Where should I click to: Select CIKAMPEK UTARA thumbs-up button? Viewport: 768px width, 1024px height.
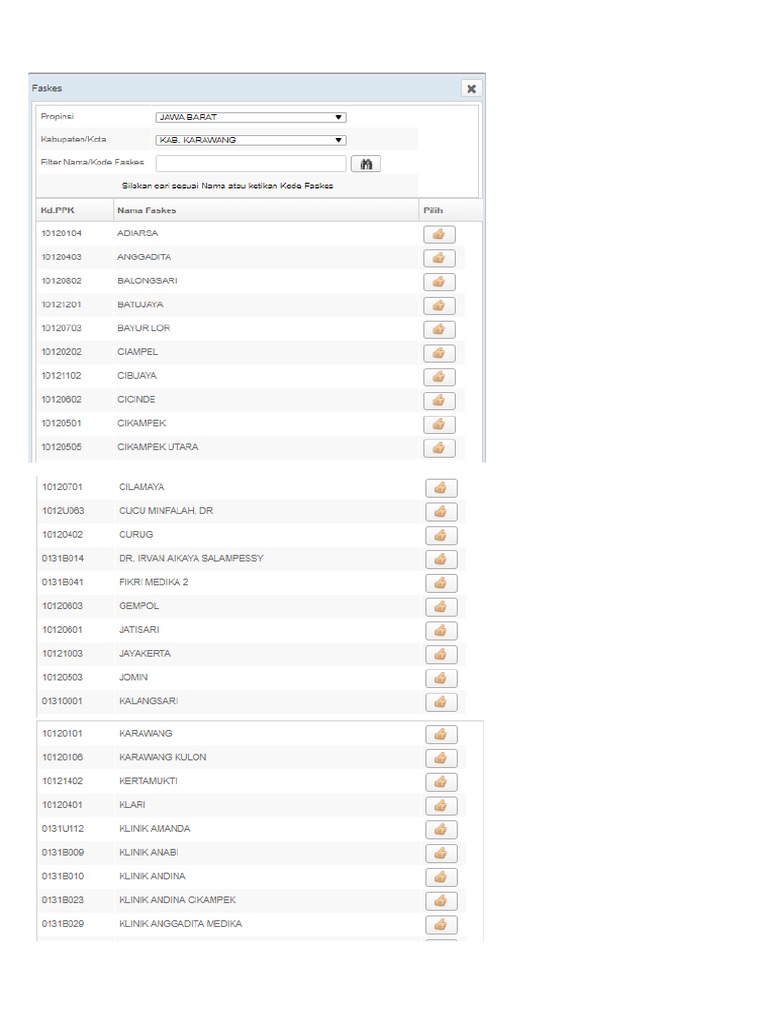pyautogui.click(x=439, y=447)
